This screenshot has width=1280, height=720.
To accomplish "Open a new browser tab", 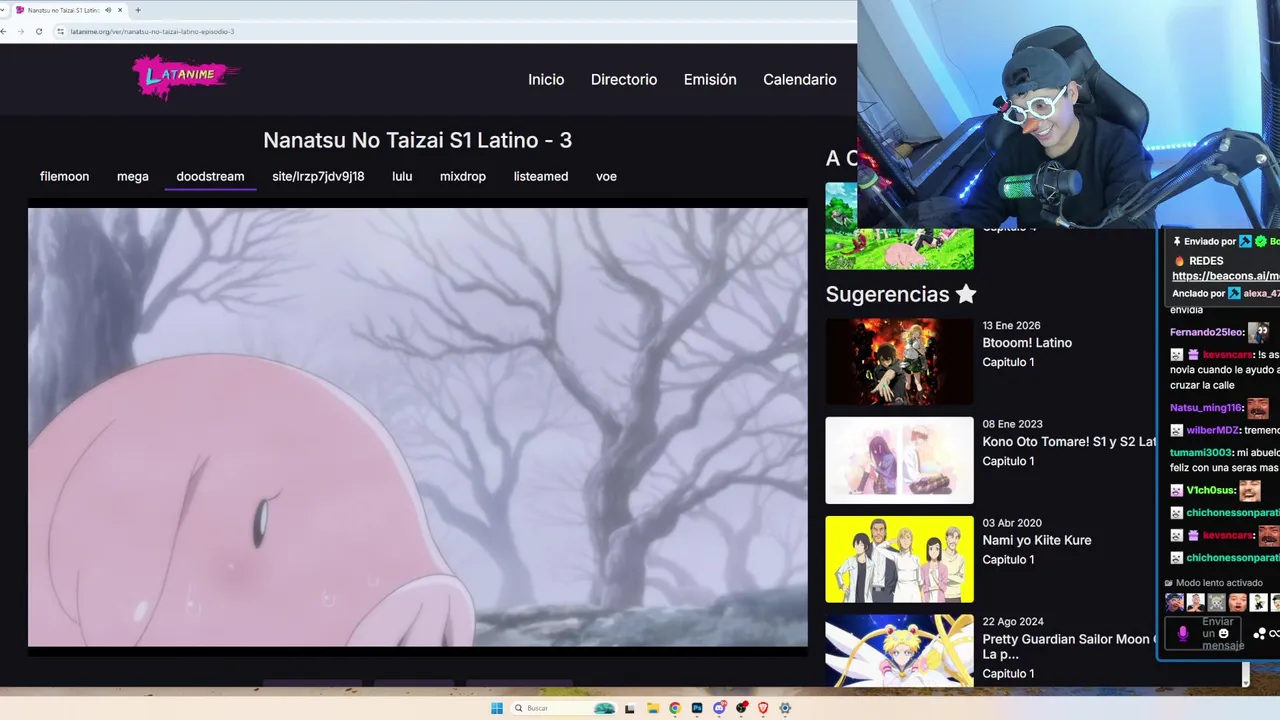I will coord(138,10).
